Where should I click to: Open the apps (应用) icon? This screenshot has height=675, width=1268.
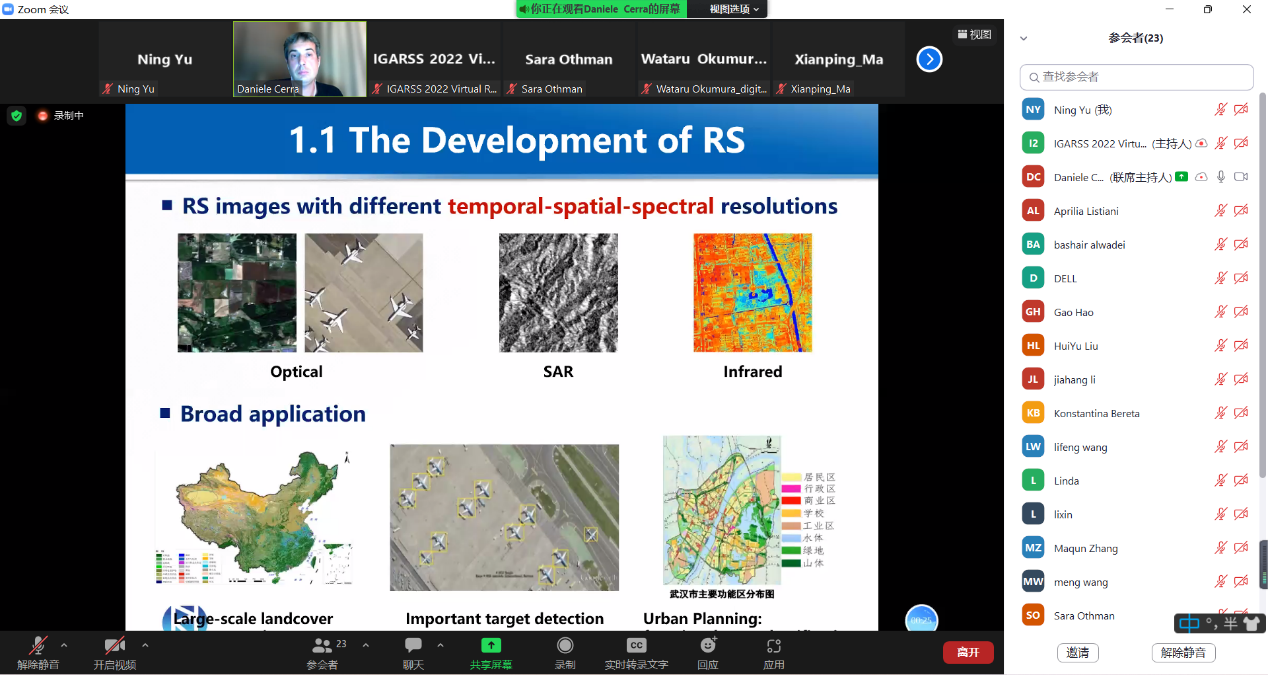(x=773, y=646)
